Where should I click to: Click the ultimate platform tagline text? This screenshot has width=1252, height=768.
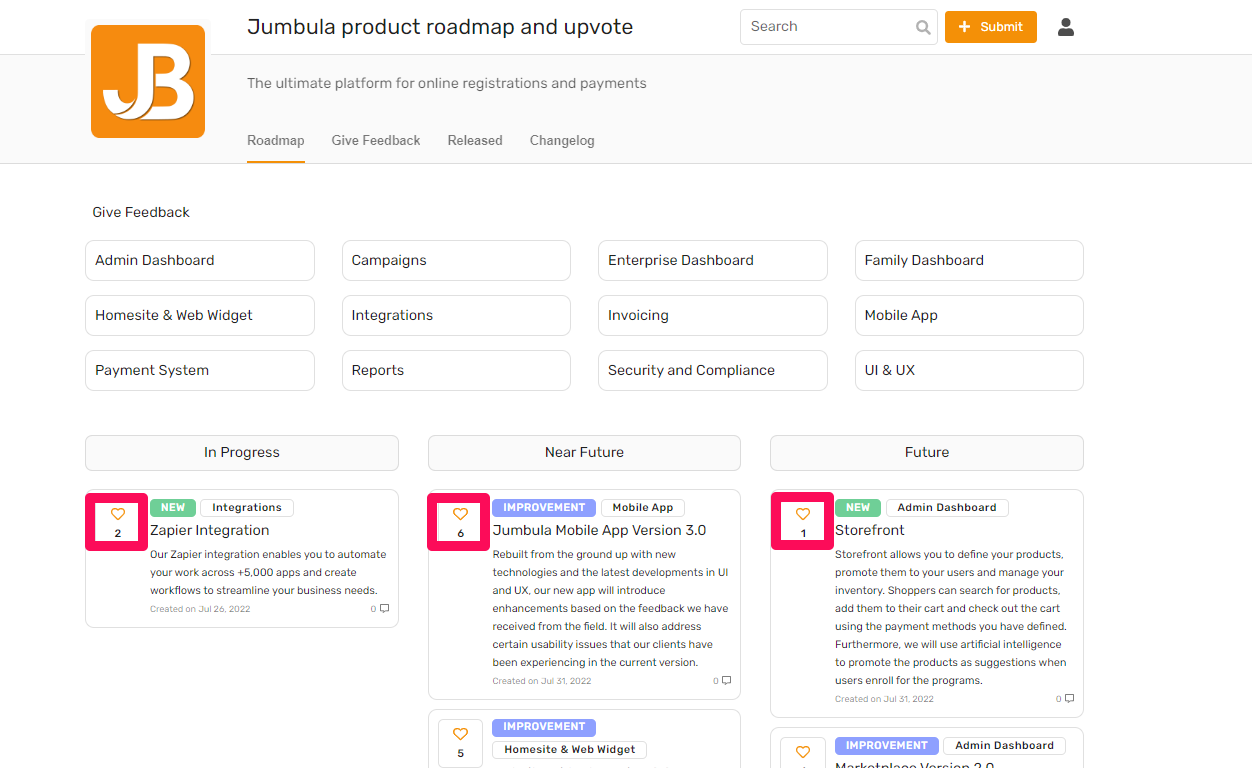[447, 83]
